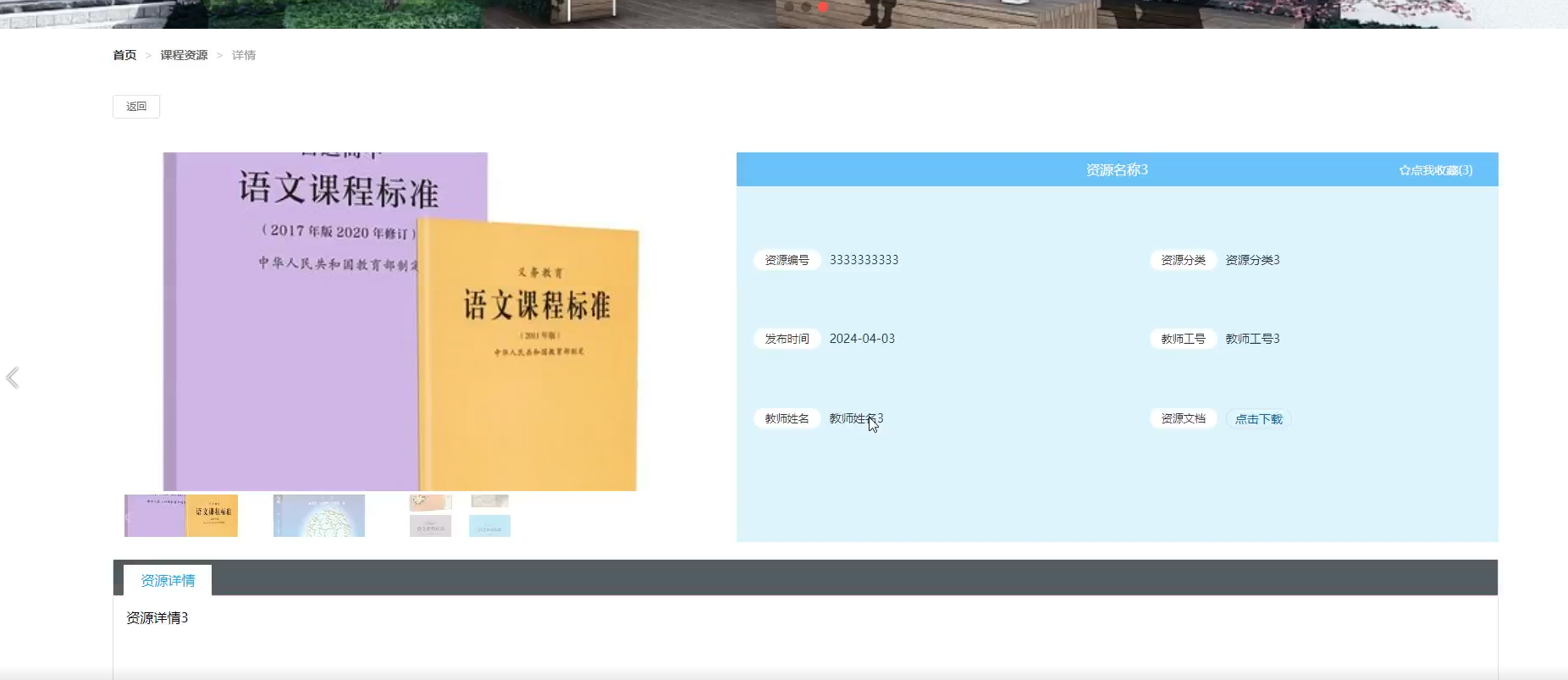Image resolution: width=1568 pixels, height=680 pixels.
Task: Select the red active banner carousel dot
Action: pyautogui.click(x=823, y=7)
